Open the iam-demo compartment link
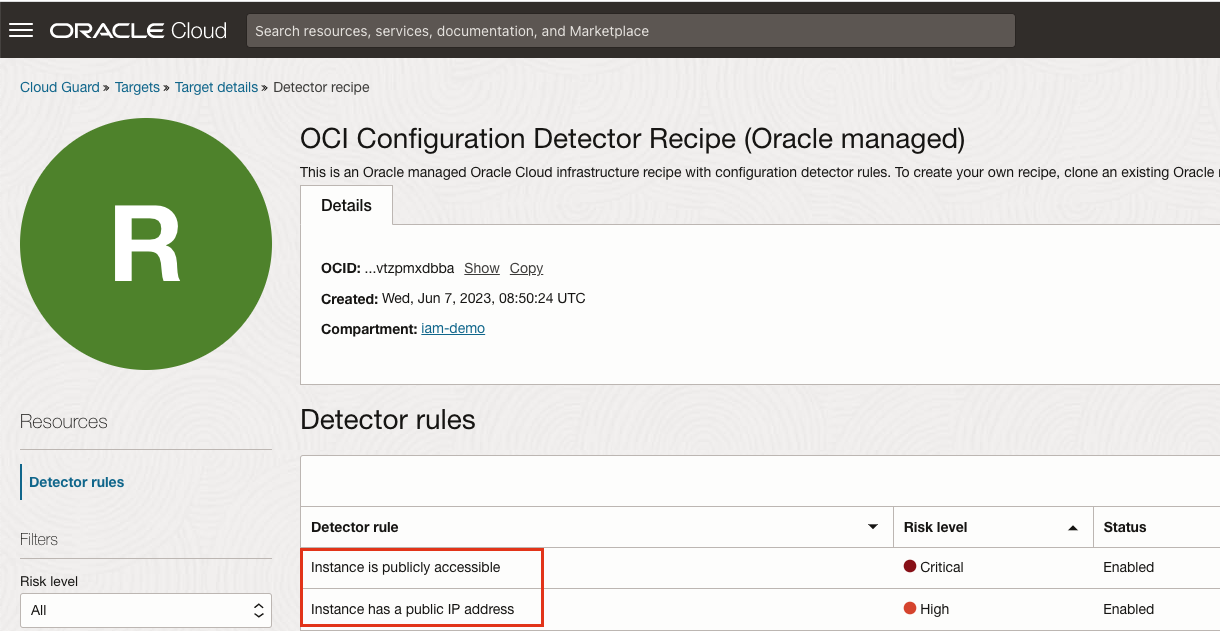Viewport: 1220px width, 631px height. click(x=453, y=328)
